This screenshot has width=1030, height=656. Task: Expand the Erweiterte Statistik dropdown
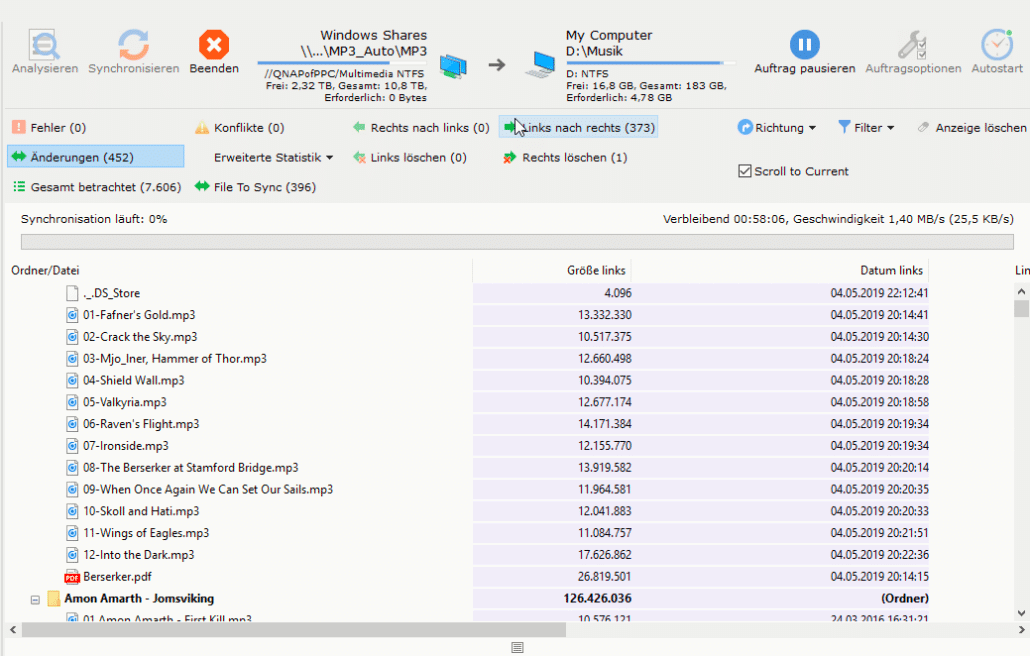[273, 157]
